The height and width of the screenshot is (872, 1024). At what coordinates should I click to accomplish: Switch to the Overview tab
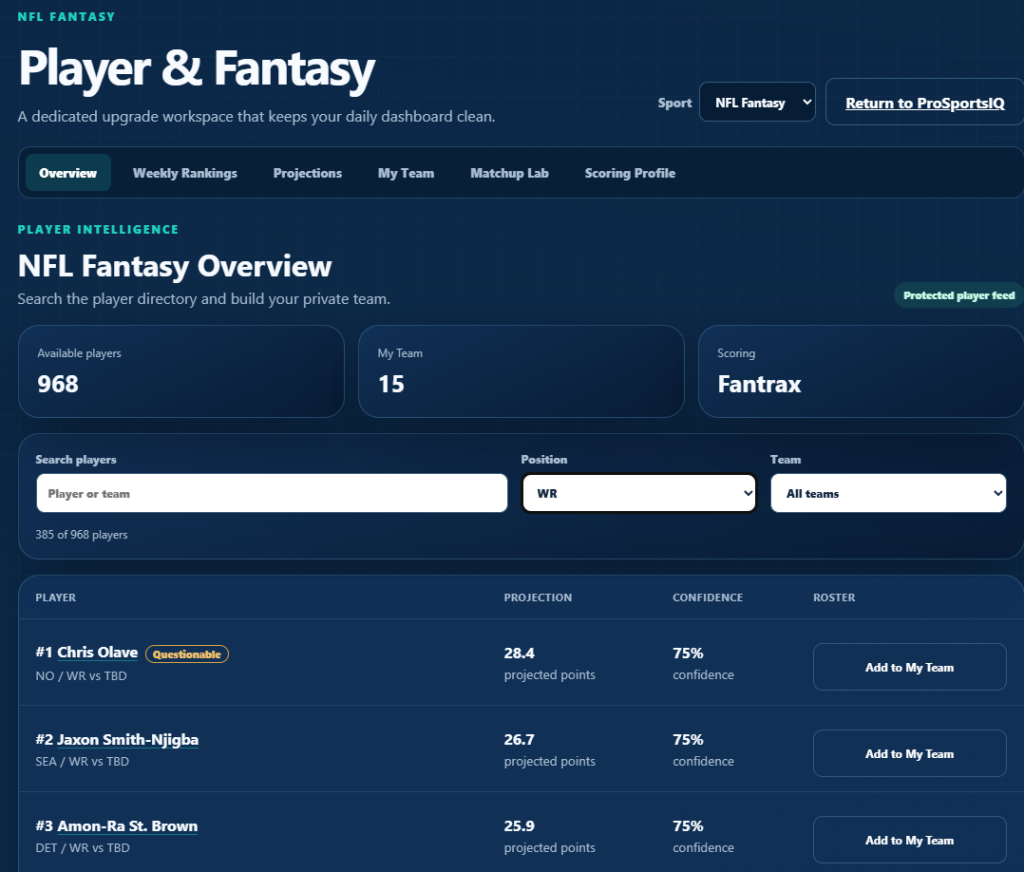pyautogui.click(x=68, y=173)
